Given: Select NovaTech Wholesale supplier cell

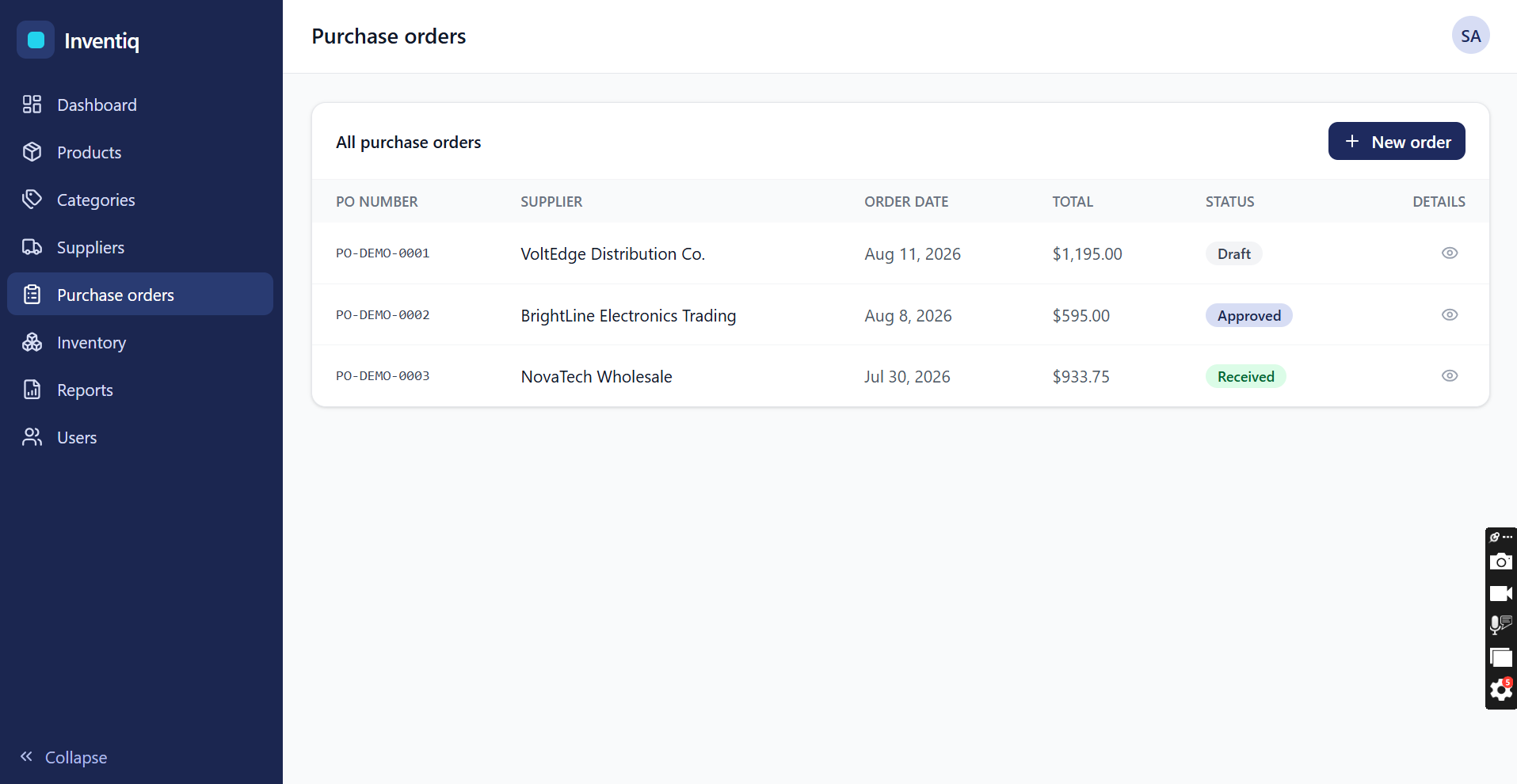Looking at the screenshot, I should pyautogui.click(x=597, y=376).
